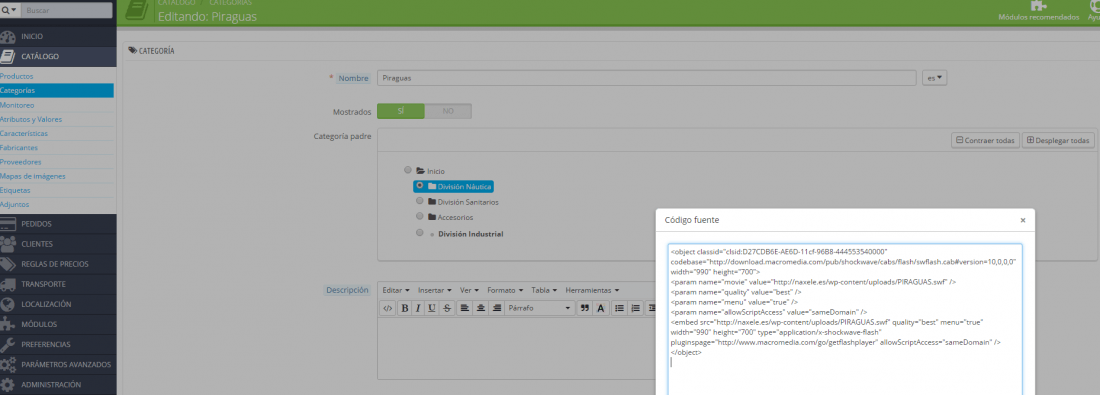Center align text in description editor
The width and height of the screenshot is (1100, 395).
pos(481,308)
